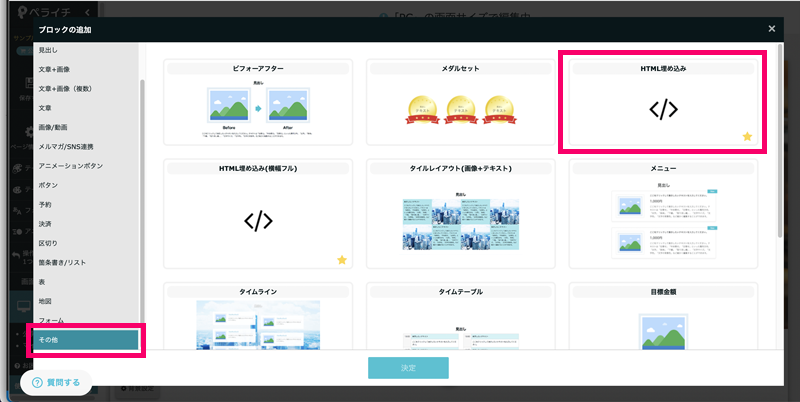Click the HTML埋め込み code icon
This screenshot has width=800, height=402.
click(x=662, y=110)
